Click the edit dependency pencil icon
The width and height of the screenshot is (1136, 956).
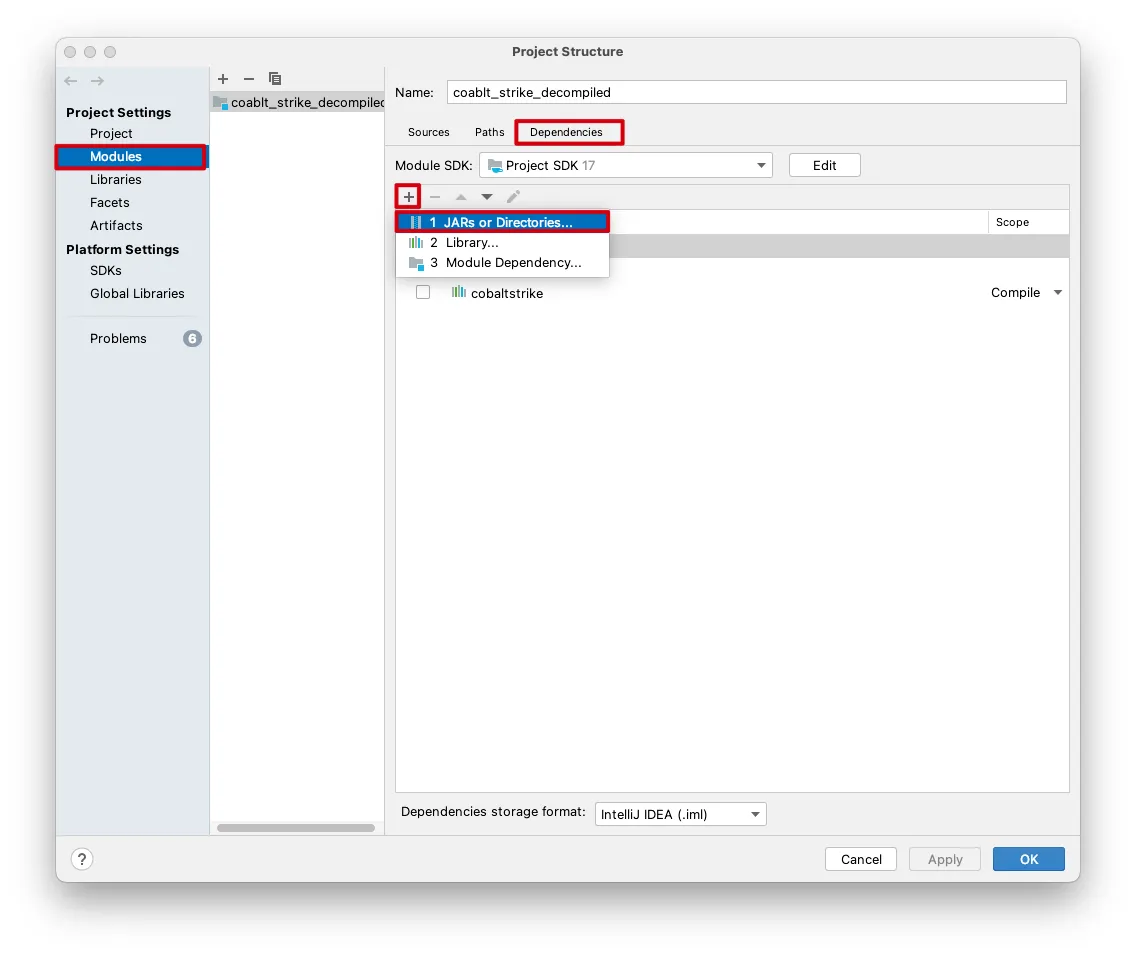click(x=513, y=197)
